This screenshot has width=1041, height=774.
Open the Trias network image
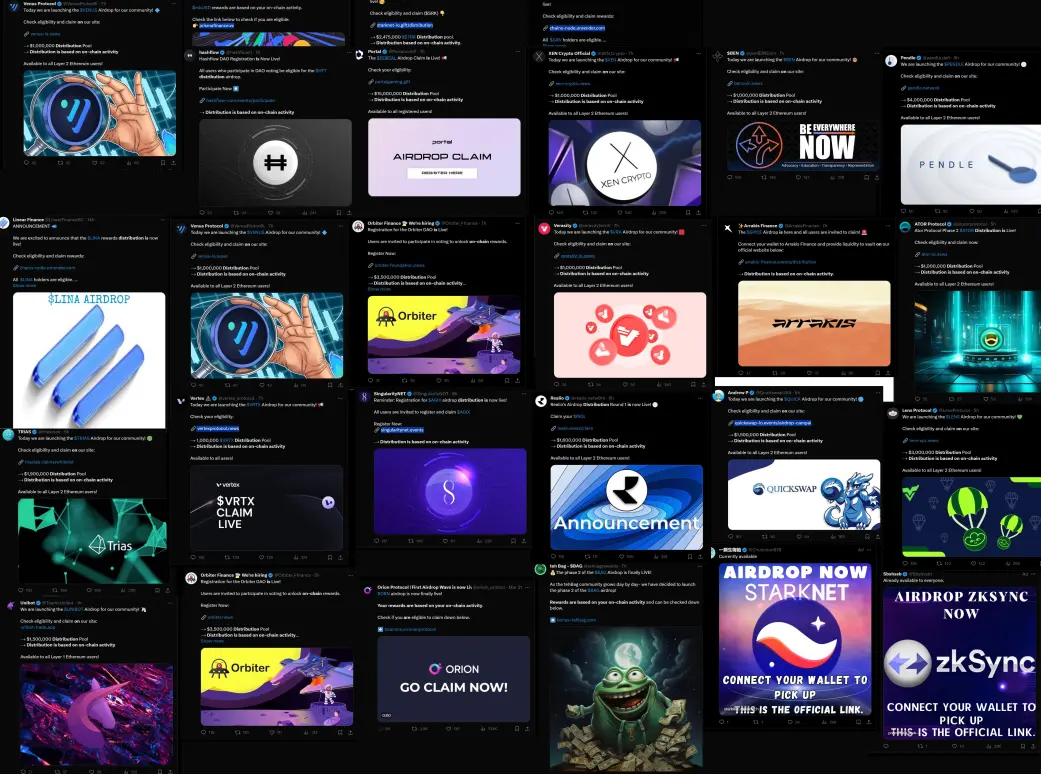coord(92,541)
